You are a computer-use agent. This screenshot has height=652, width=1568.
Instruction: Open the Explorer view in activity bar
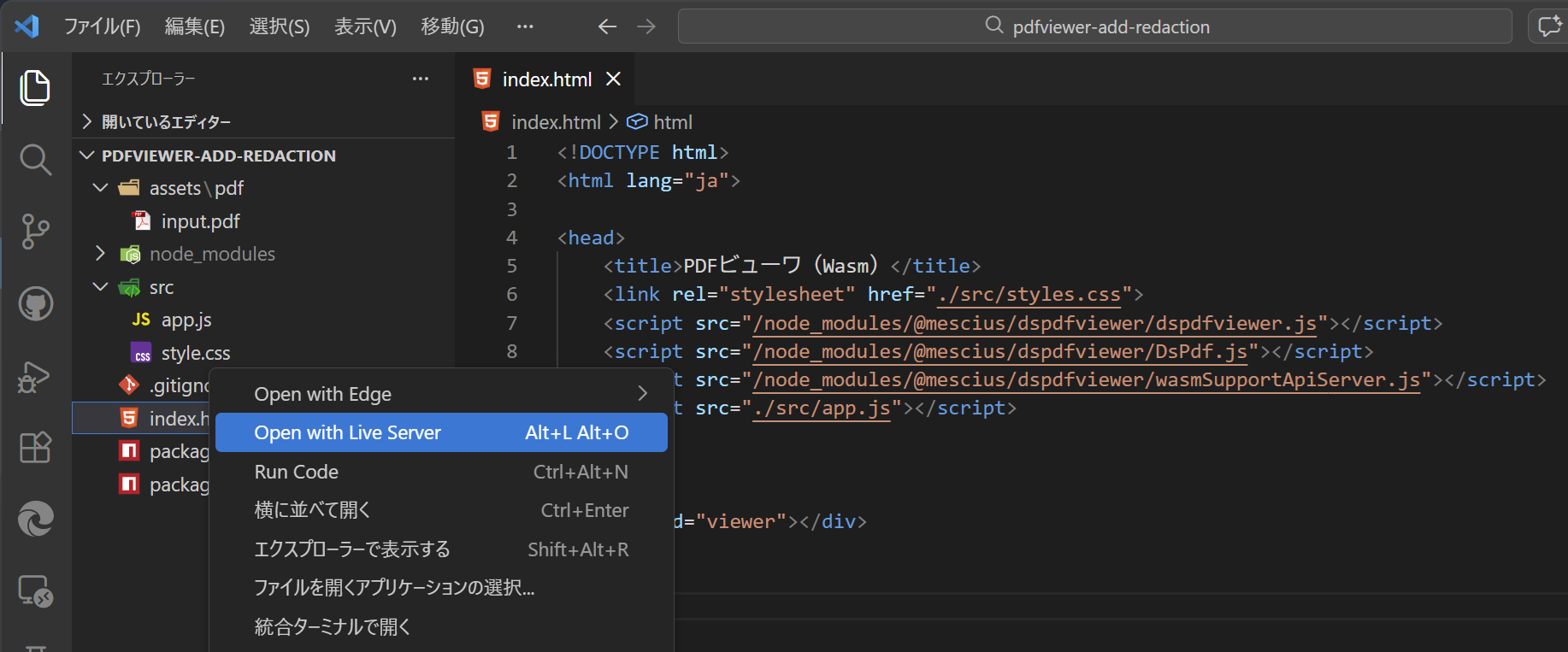click(35, 88)
